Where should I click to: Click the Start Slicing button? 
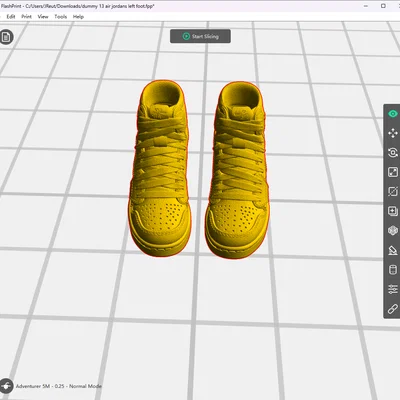[200, 36]
